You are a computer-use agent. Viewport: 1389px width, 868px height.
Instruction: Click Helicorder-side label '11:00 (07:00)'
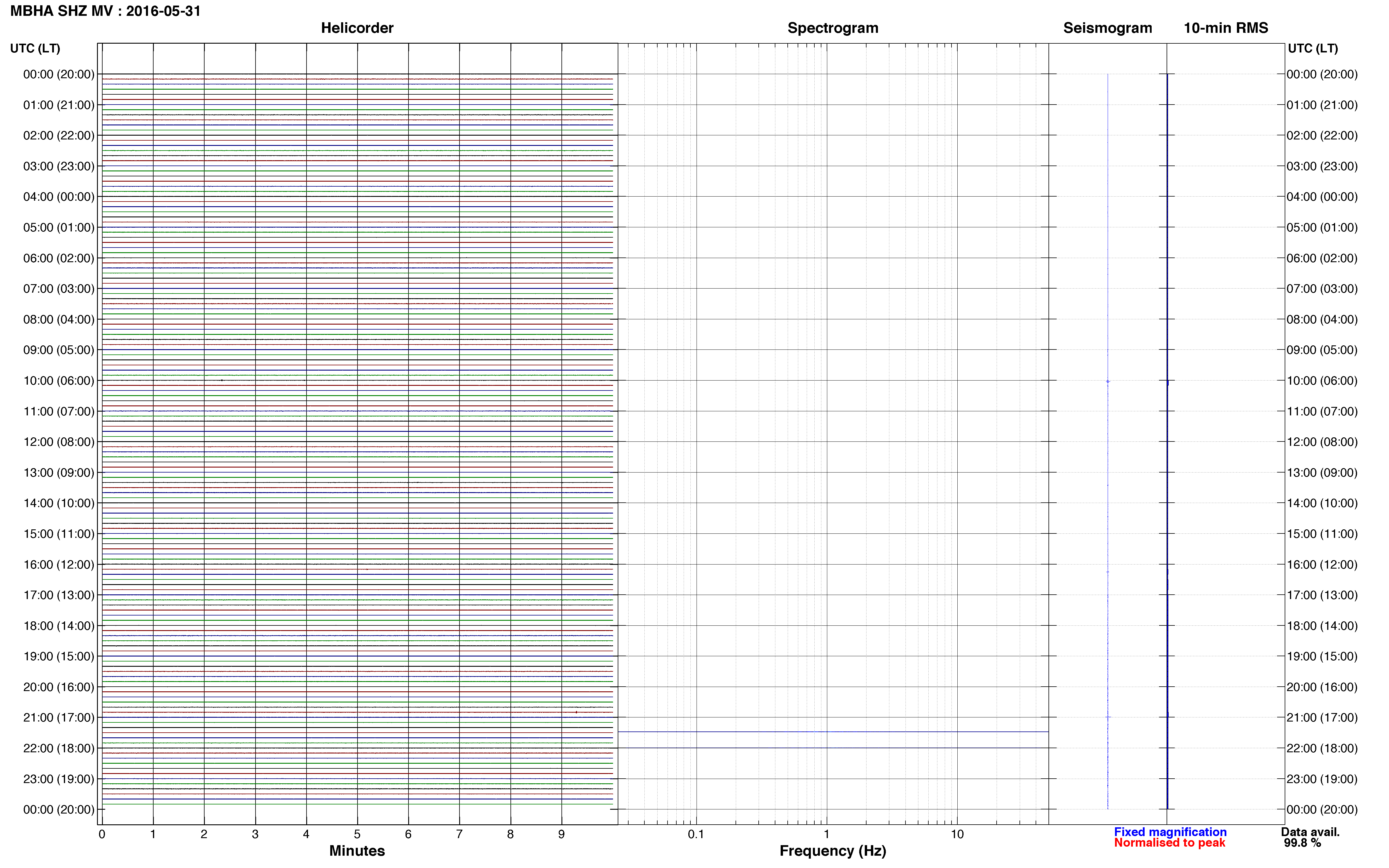coord(59,411)
